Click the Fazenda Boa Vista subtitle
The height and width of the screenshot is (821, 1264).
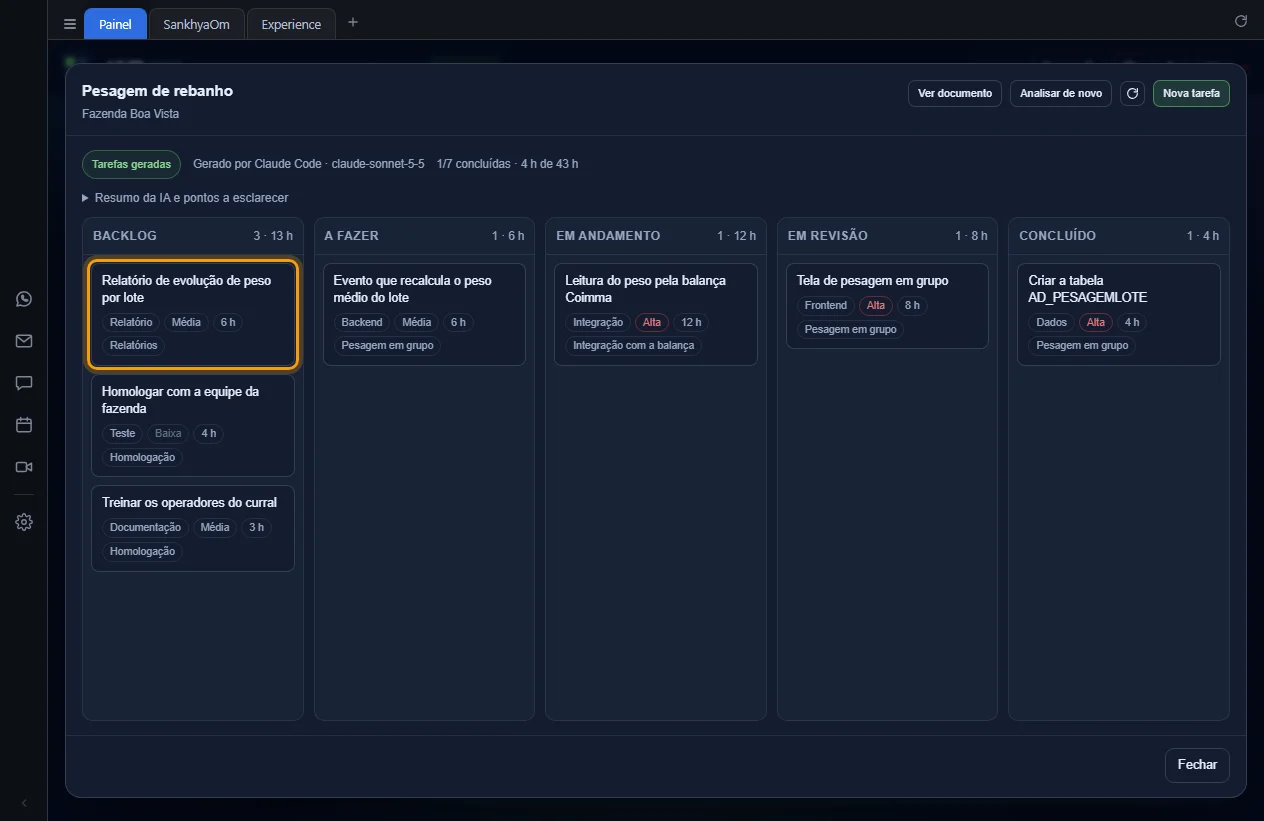click(131, 114)
